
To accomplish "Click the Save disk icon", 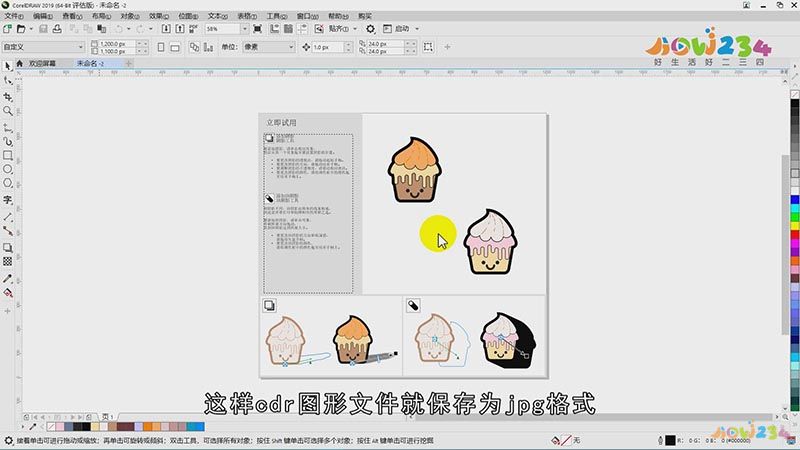I will (43, 29).
